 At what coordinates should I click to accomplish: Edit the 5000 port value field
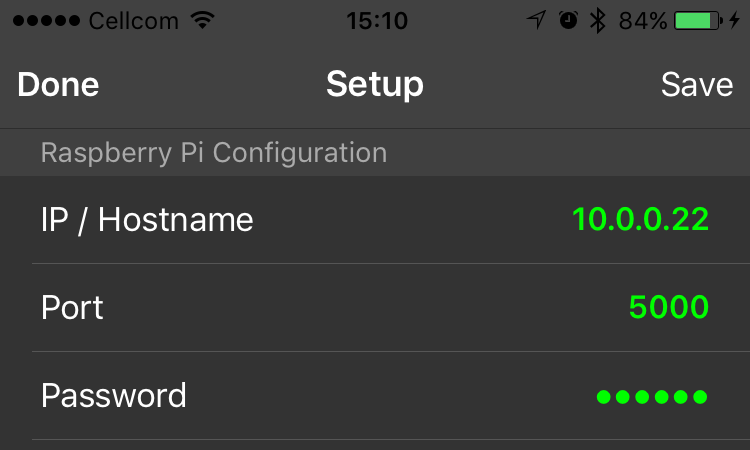point(669,307)
